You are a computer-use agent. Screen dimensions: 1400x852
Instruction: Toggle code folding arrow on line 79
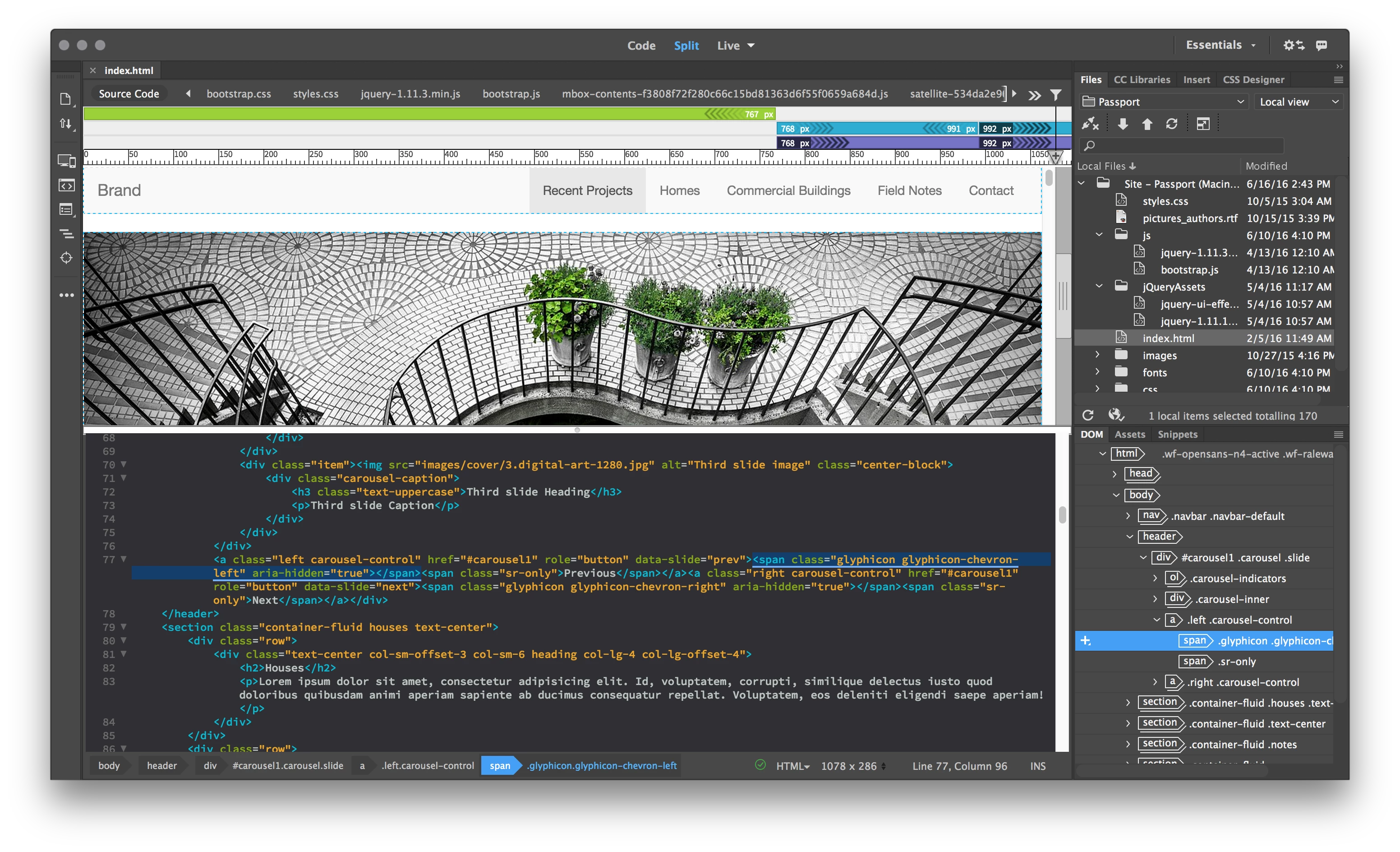(x=123, y=627)
